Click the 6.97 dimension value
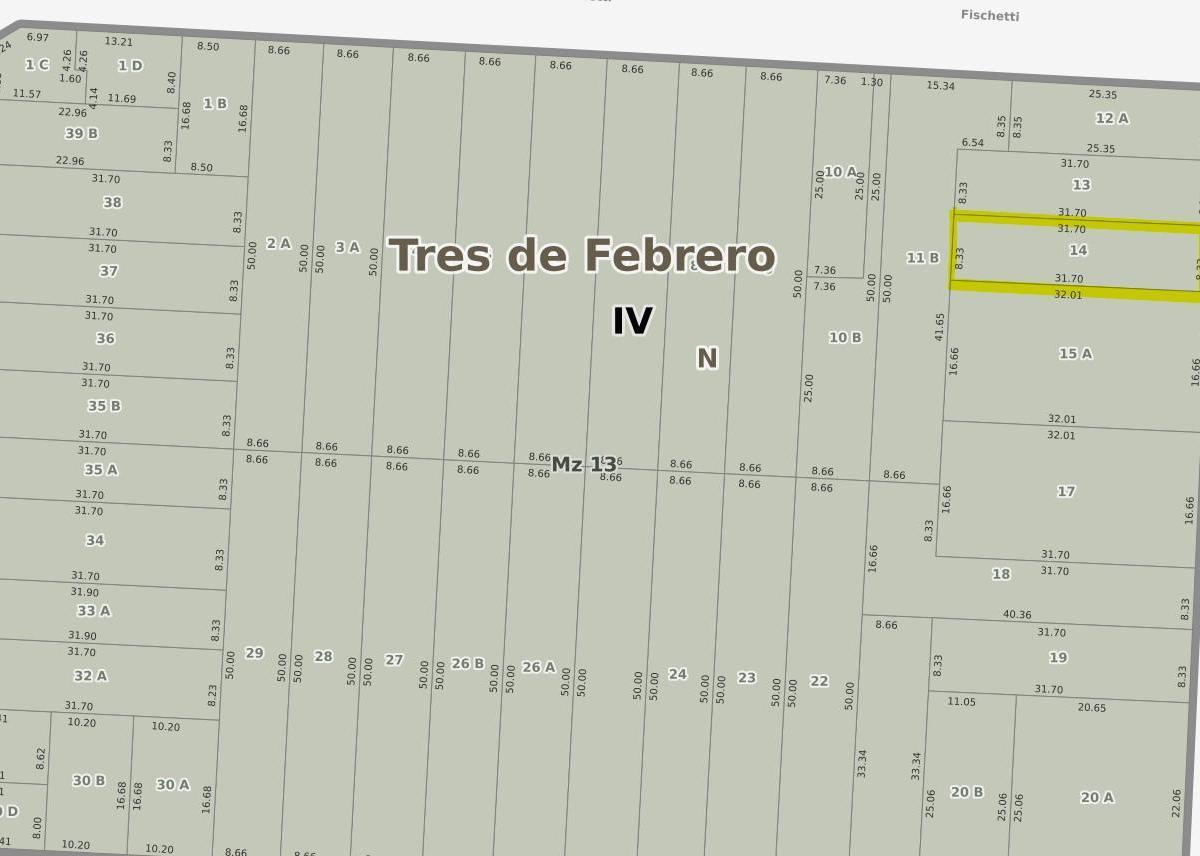The height and width of the screenshot is (856, 1200). tap(38, 38)
